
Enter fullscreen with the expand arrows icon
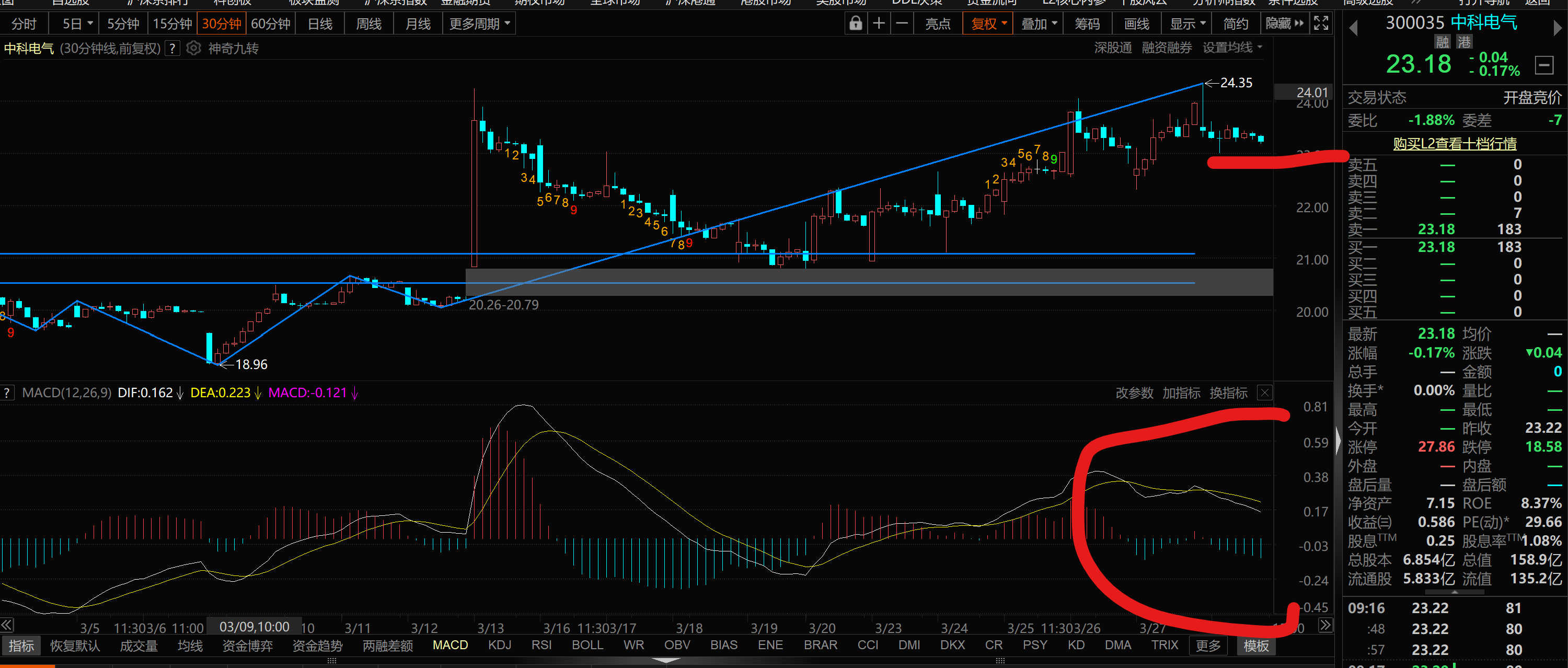coord(1320,24)
